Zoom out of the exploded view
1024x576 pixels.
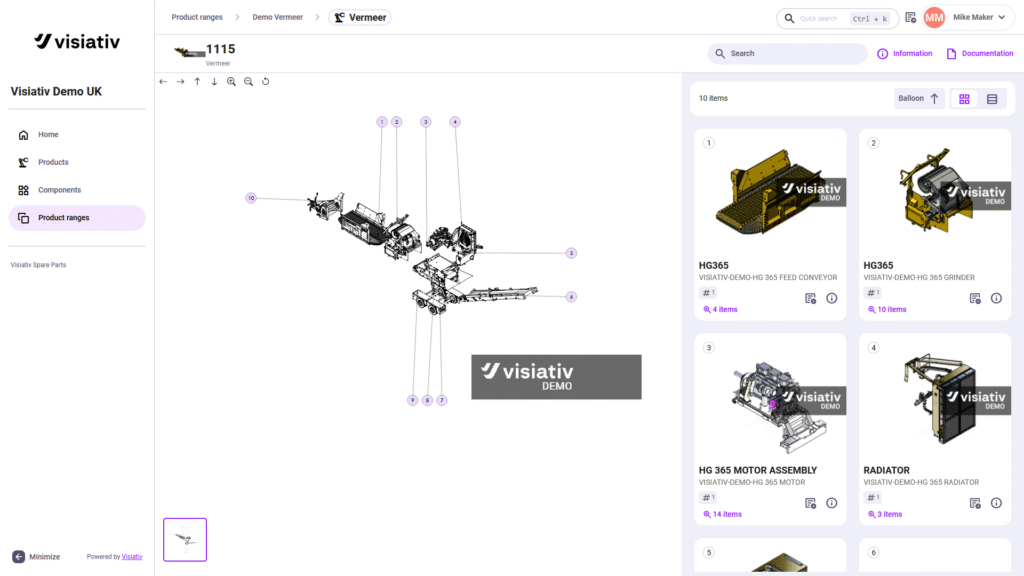pyautogui.click(x=248, y=82)
